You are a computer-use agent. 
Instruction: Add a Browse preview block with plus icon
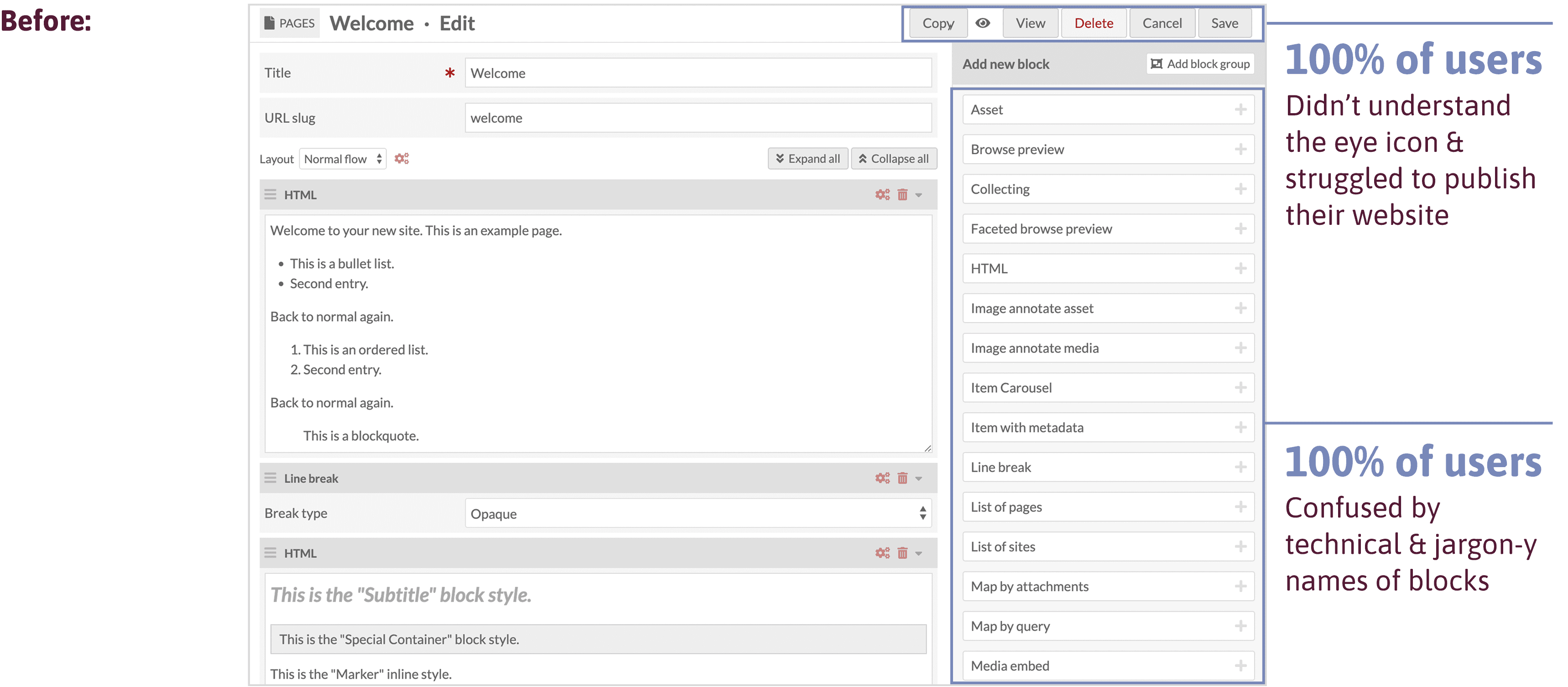click(x=1240, y=150)
